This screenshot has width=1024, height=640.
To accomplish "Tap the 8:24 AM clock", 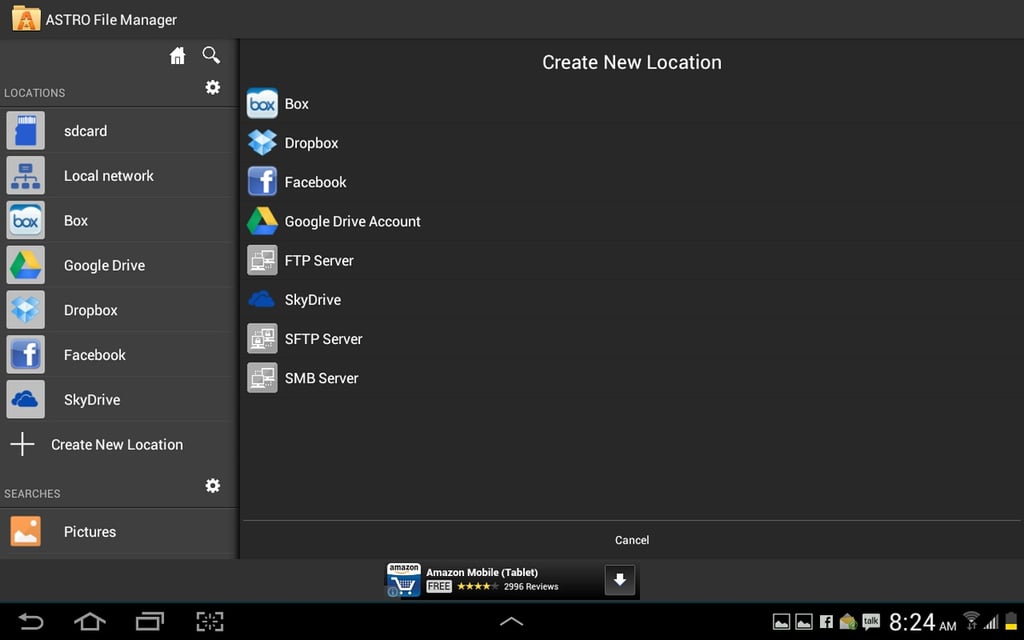I will tap(922, 622).
